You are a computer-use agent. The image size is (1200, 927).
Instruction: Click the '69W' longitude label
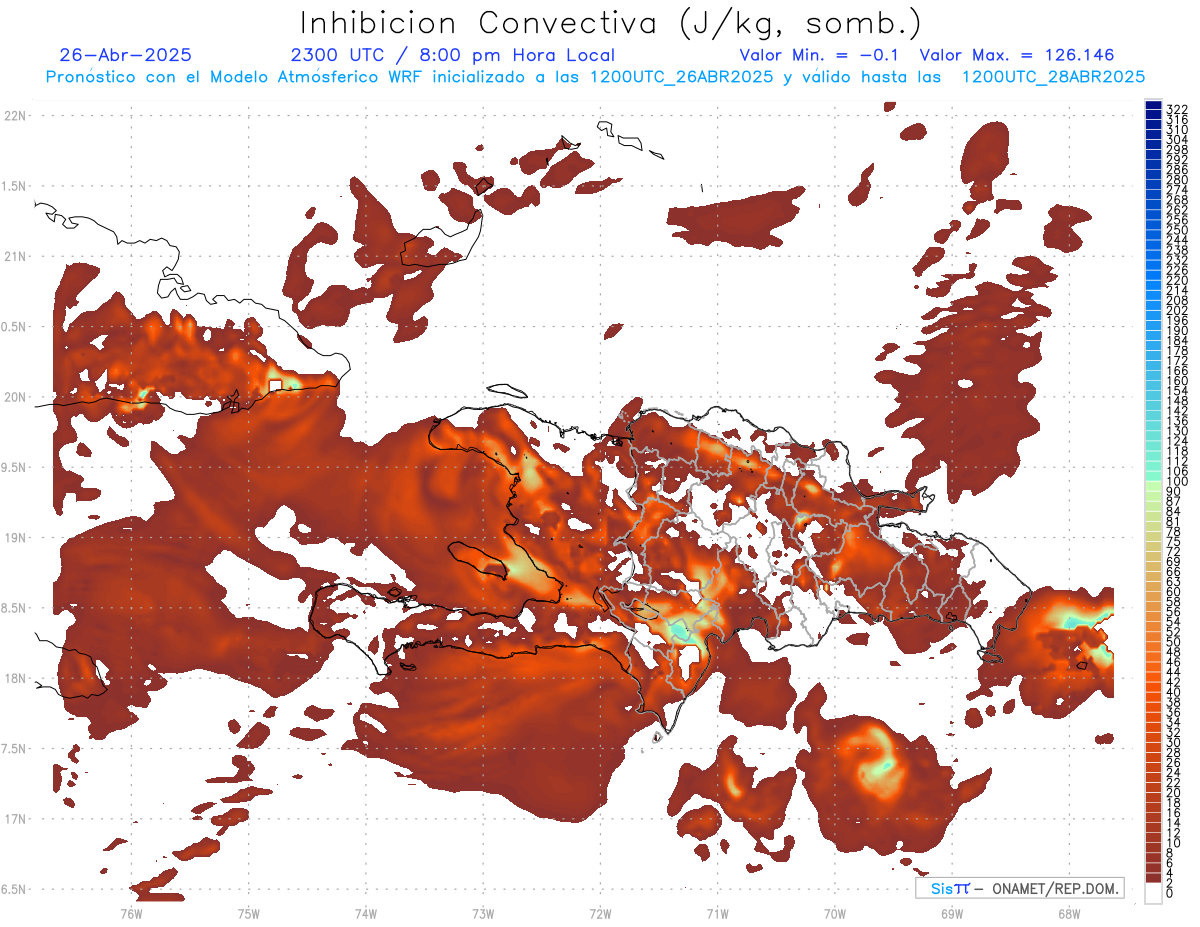pyautogui.click(x=951, y=912)
